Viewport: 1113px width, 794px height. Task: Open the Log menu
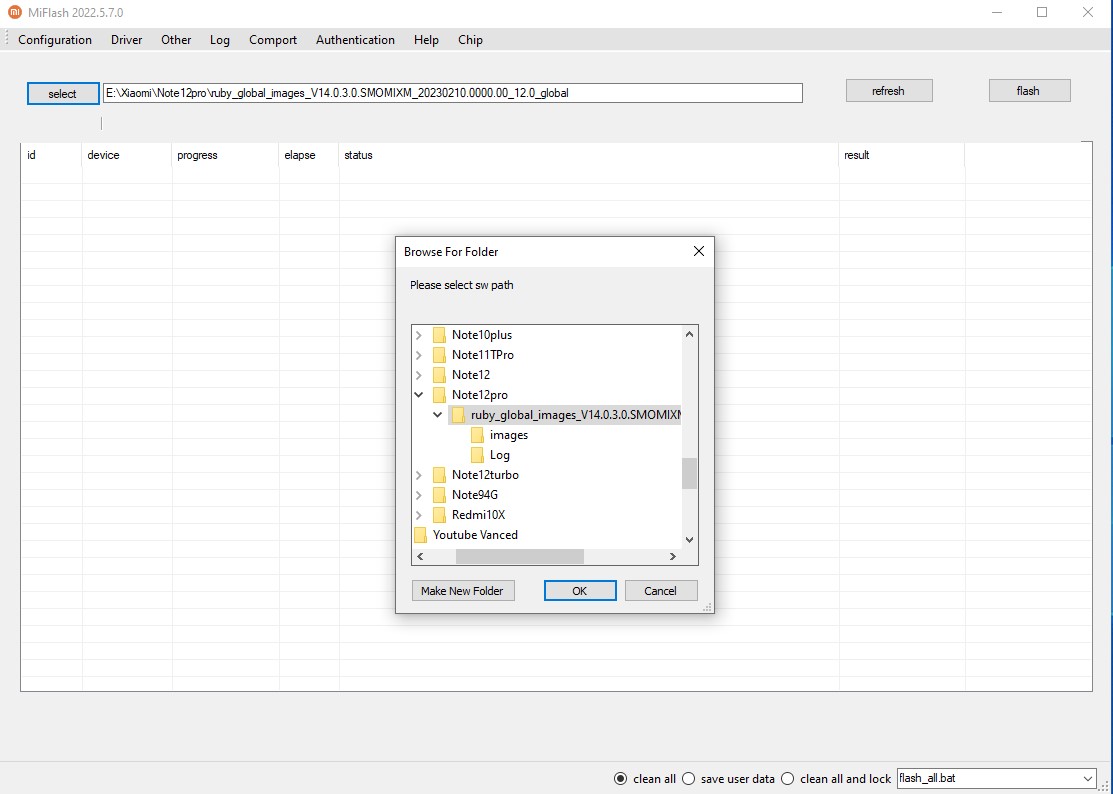coord(219,40)
